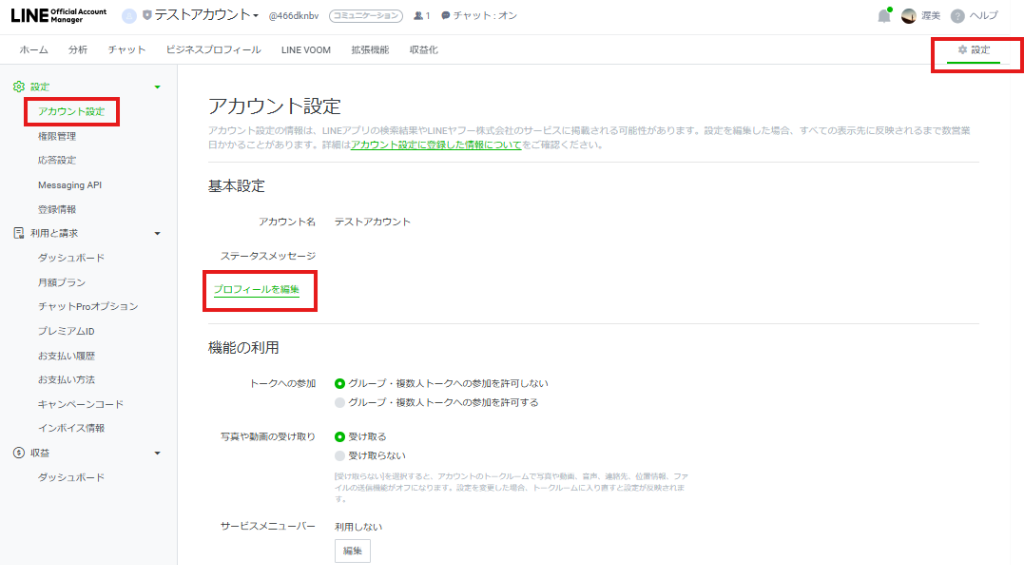Open the notification bell icon
1024x565 pixels.
click(884, 16)
